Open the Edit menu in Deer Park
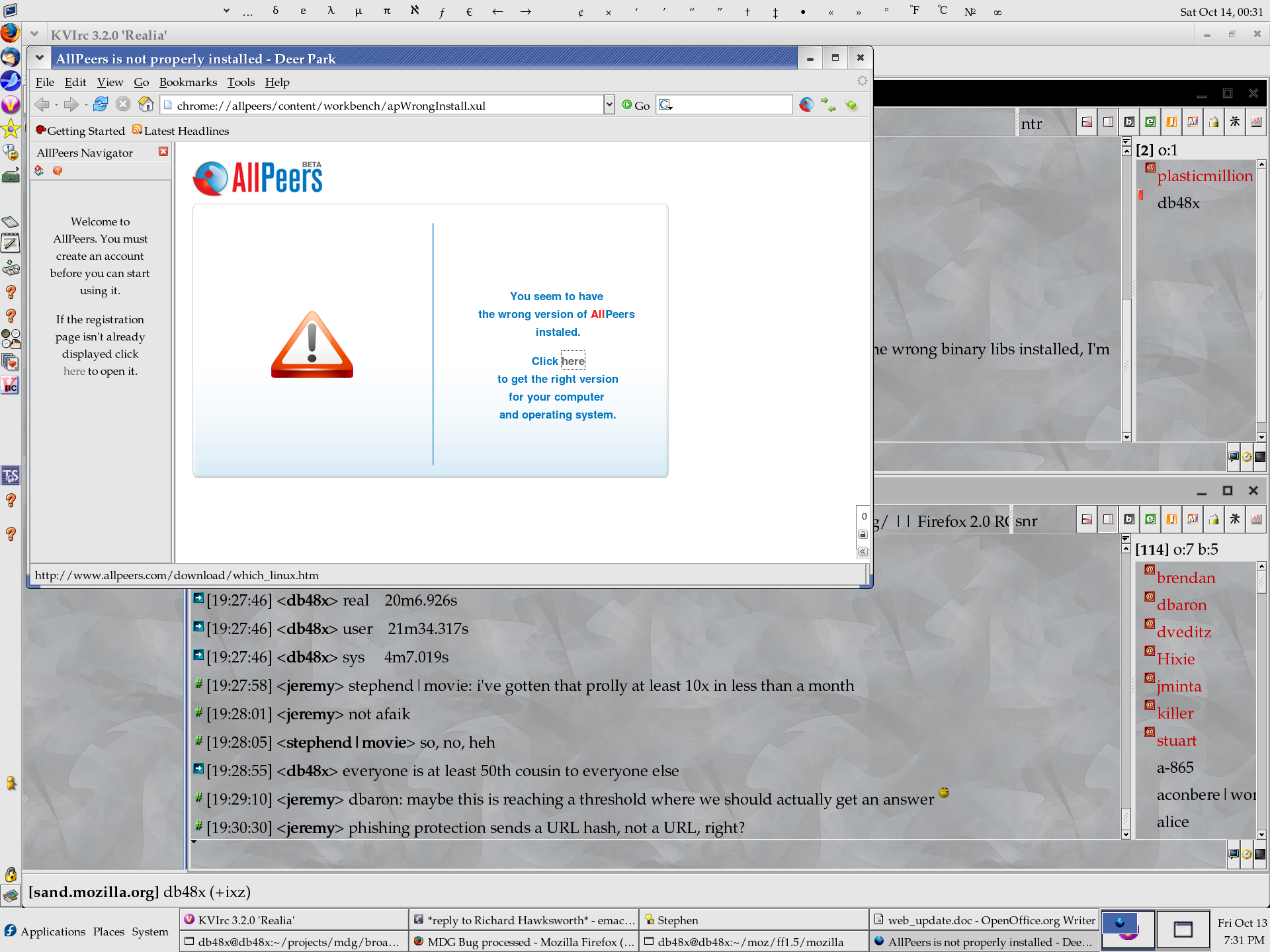Viewport: 1270px width, 952px height. point(75,82)
